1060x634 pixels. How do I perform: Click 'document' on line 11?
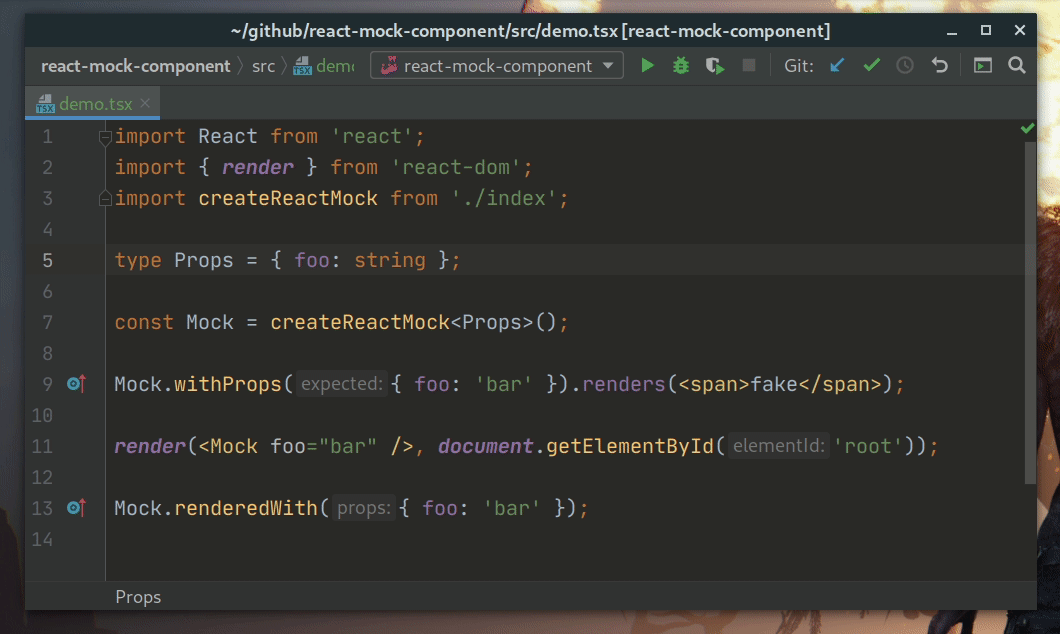(x=485, y=446)
